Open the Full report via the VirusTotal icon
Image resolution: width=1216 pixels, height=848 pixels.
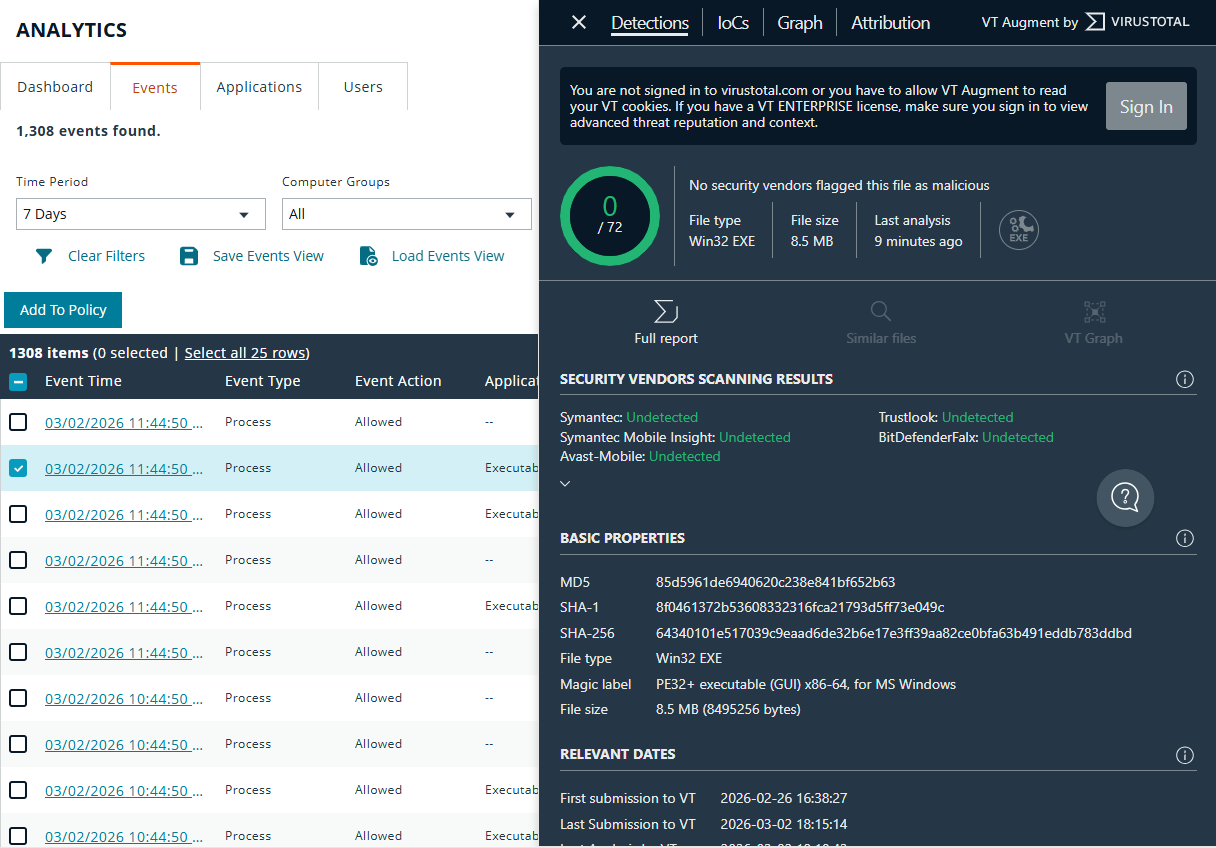(x=664, y=312)
